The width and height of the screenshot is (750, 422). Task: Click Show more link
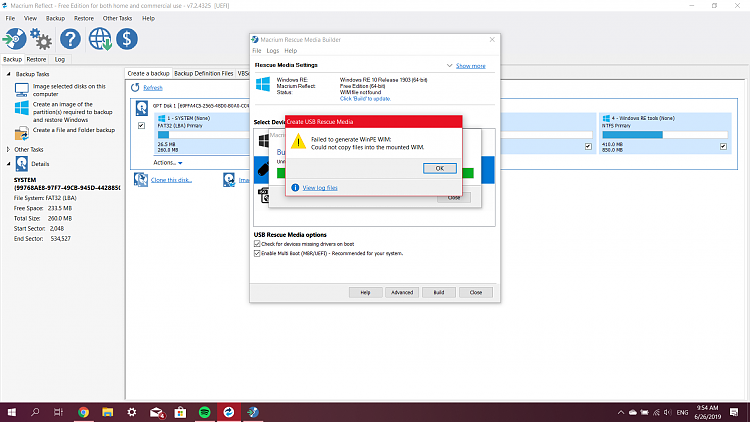[x=471, y=66]
